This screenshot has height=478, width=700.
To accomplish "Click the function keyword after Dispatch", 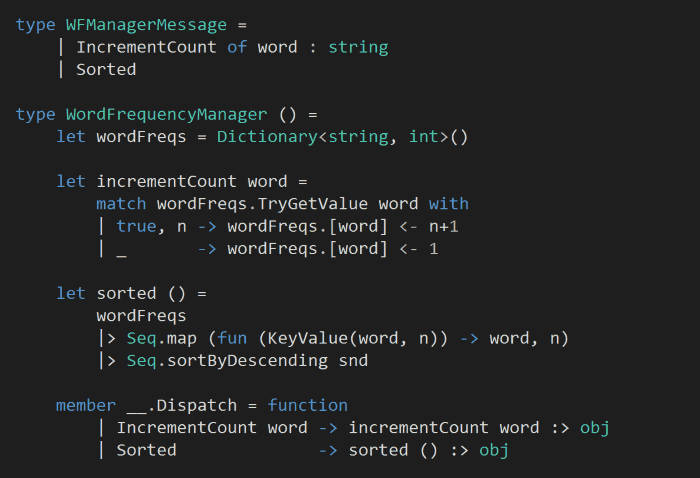I will pos(307,406).
